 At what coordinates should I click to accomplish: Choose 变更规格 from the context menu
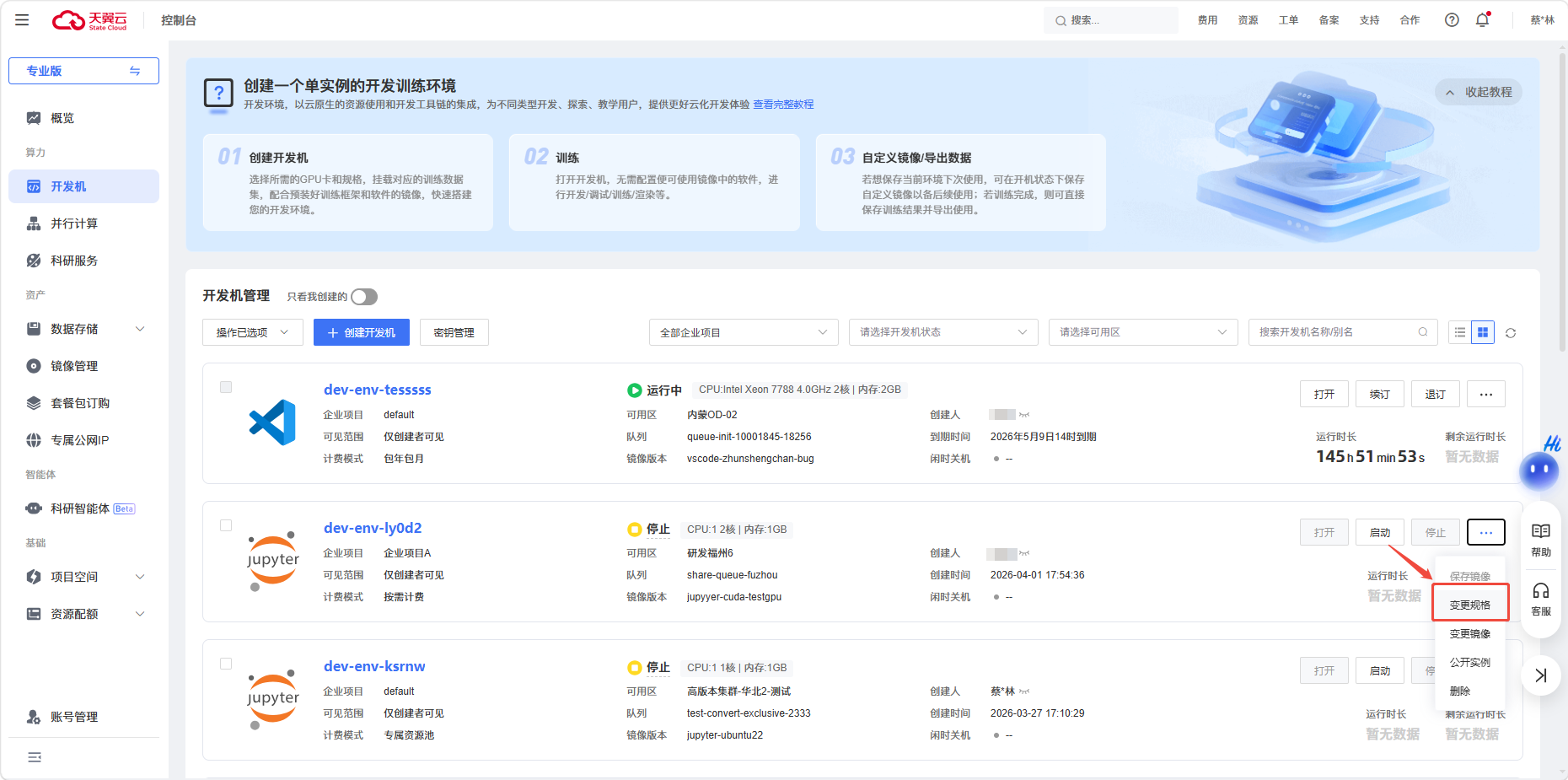point(1470,605)
